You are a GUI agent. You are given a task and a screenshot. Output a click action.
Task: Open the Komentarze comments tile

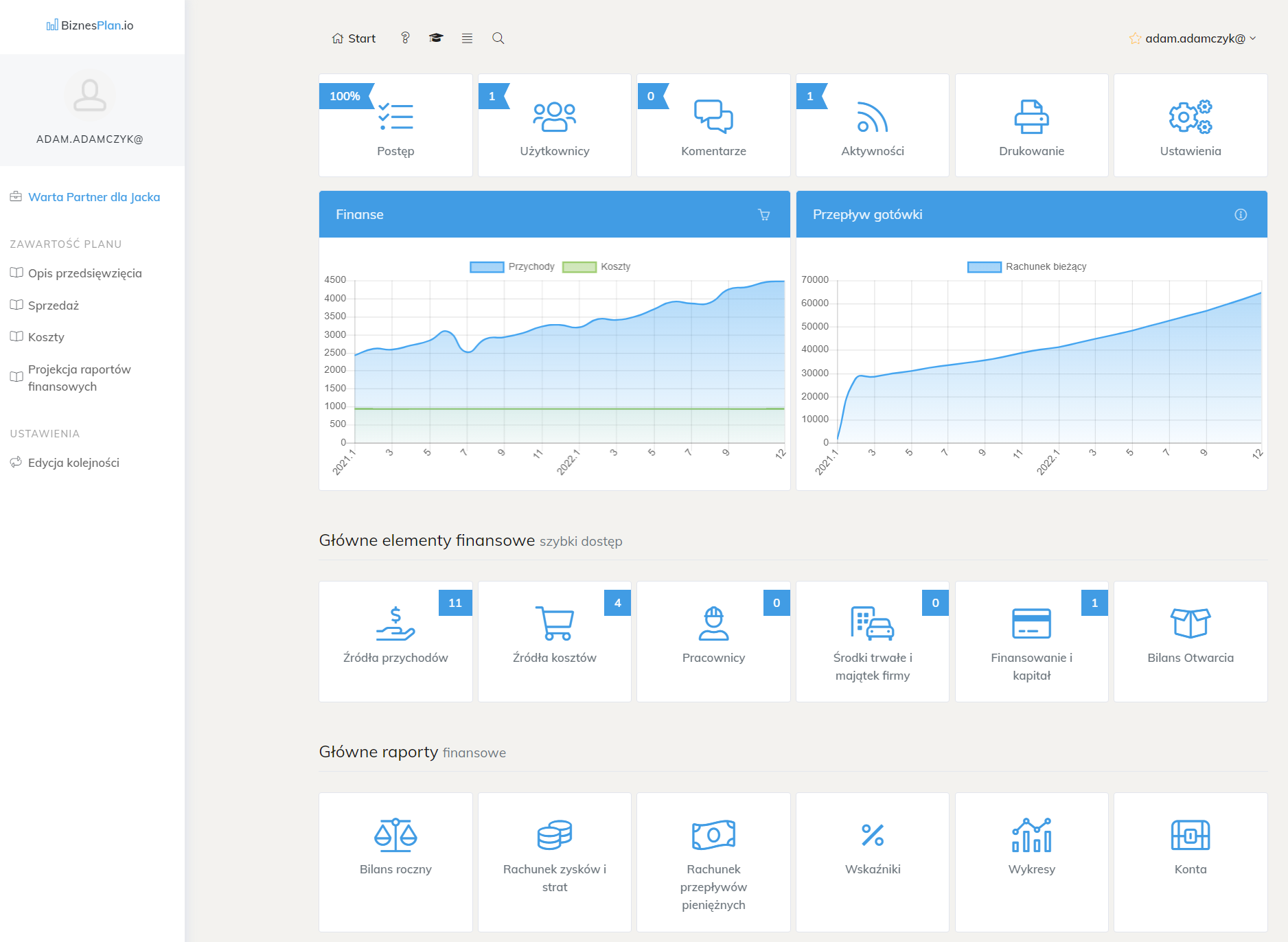[713, 126]
